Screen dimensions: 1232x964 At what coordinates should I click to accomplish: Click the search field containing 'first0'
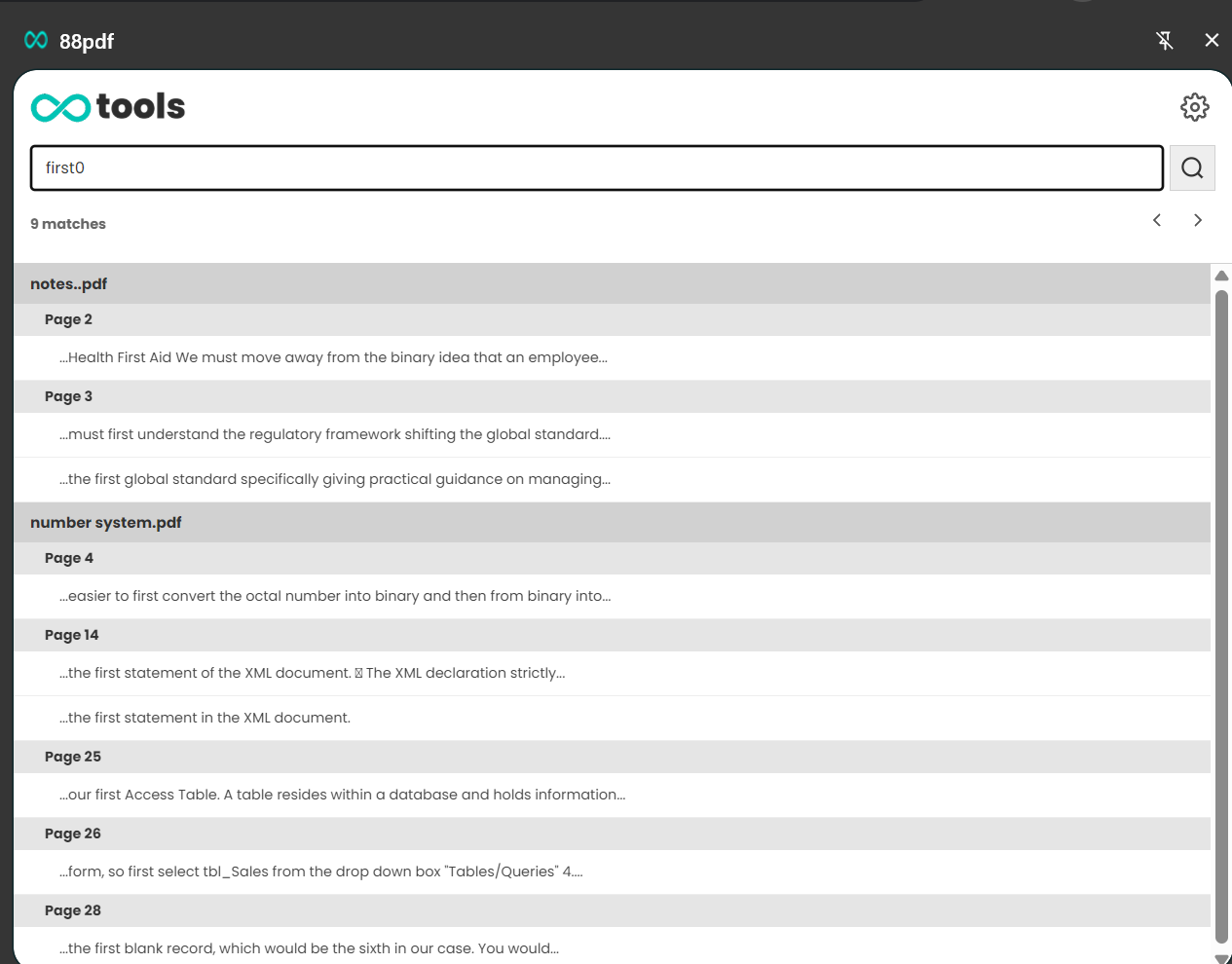[x=596, y=168]
